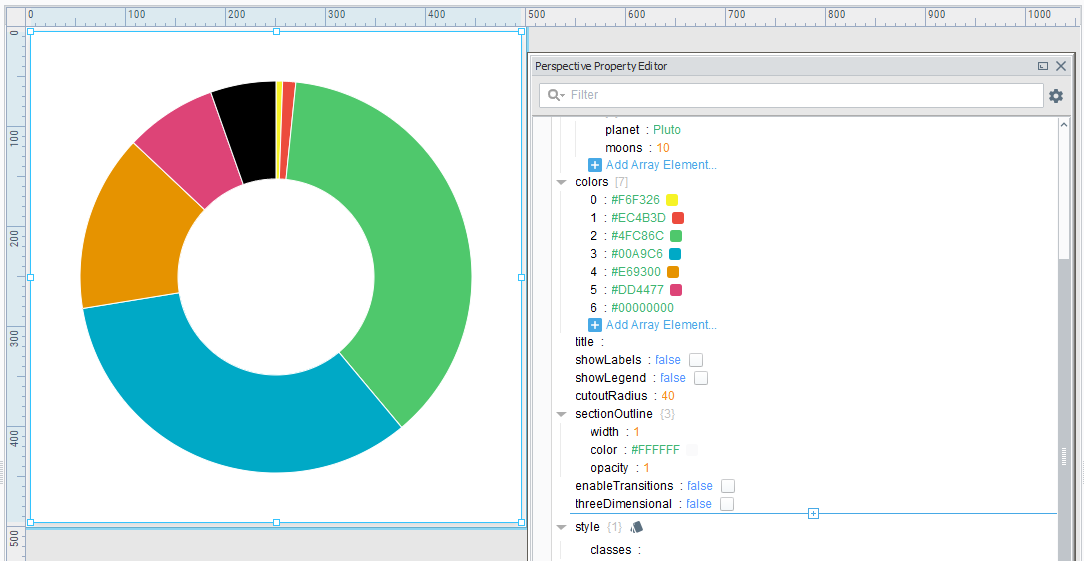Viewport: 1084px width, 561px height.
Task: Open the style editor icon next to style
Action: pos(637,527)
